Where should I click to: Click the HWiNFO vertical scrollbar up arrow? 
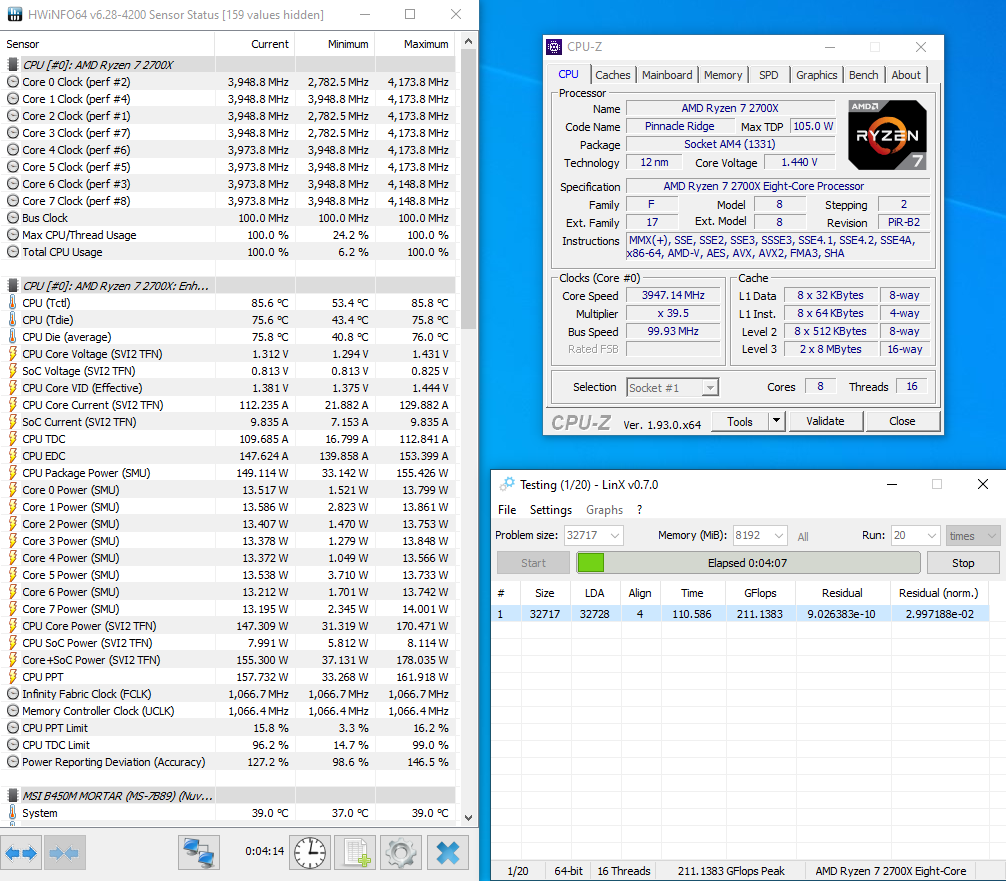(468, 41)
